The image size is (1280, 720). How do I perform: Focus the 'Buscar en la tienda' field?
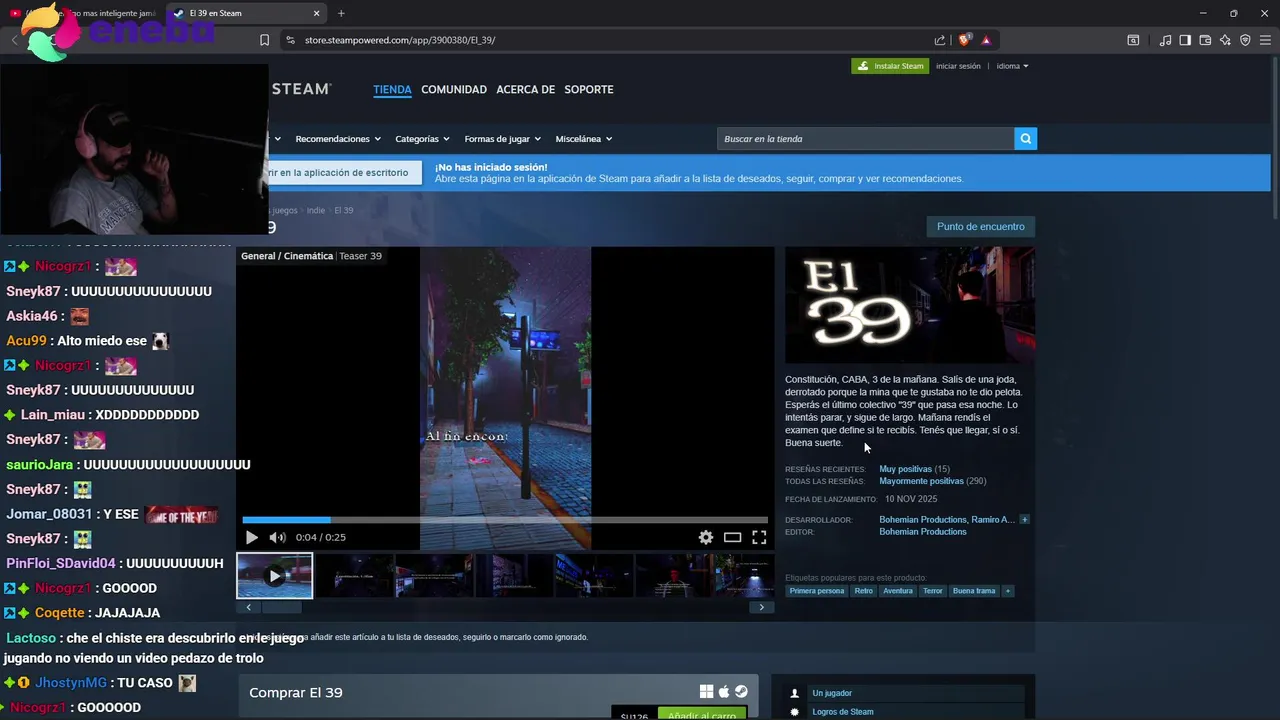tap(865, 139)
